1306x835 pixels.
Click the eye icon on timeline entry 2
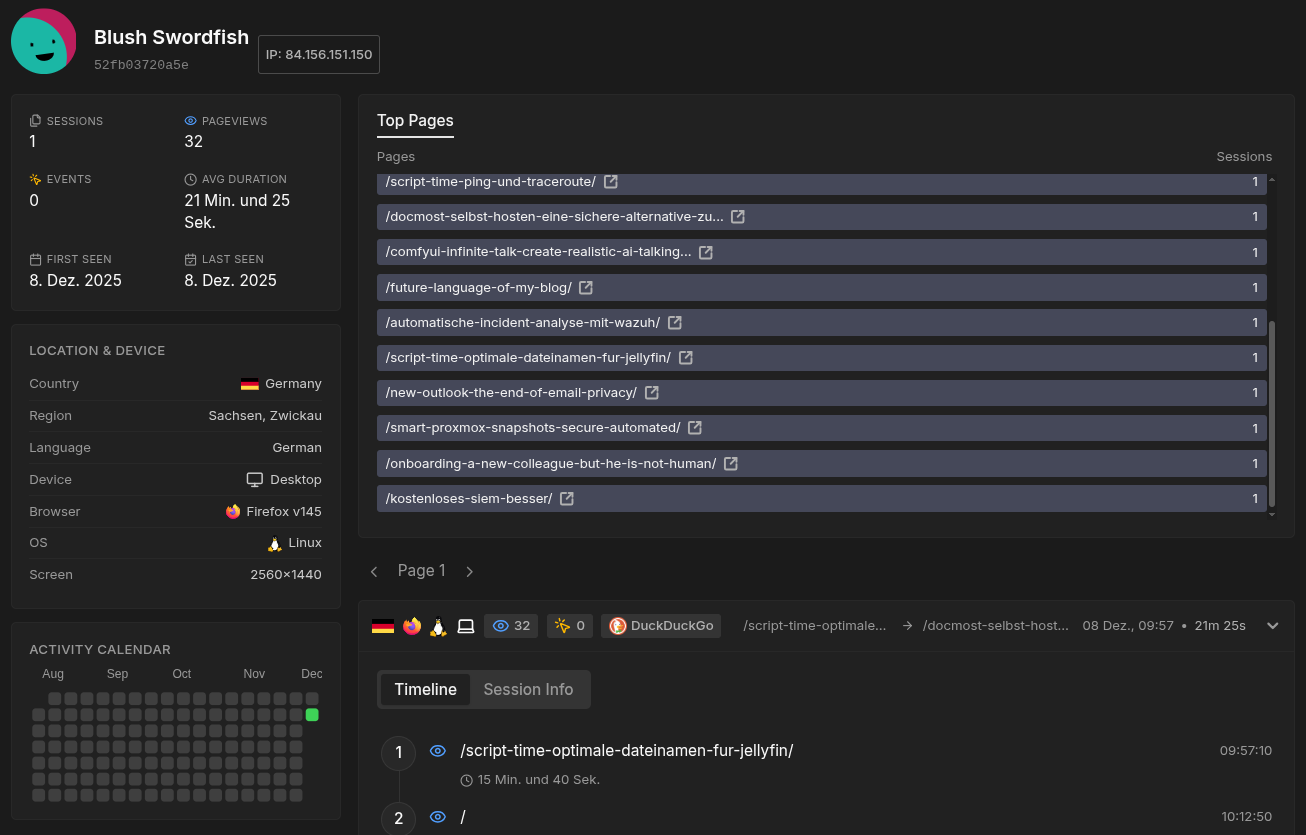pyautogui.click(x=437, y=817)
